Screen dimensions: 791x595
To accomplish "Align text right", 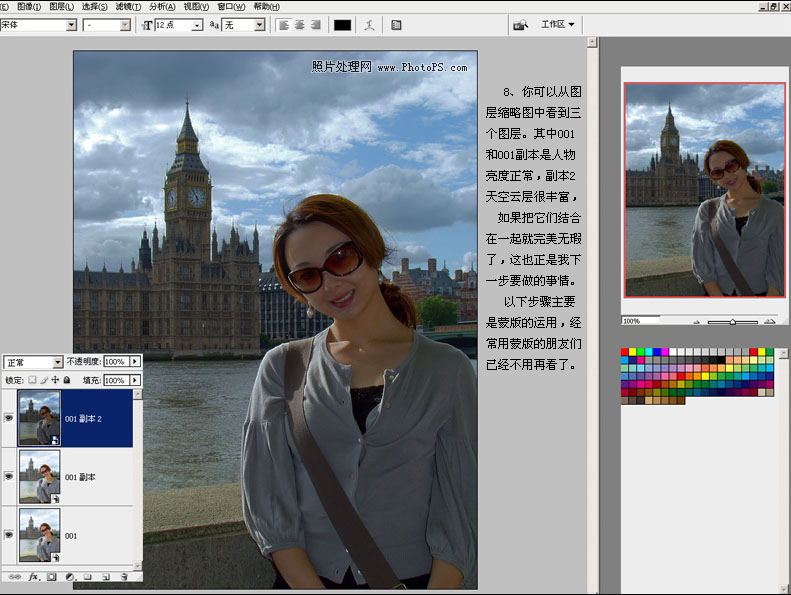I will [x=316, y=25].
